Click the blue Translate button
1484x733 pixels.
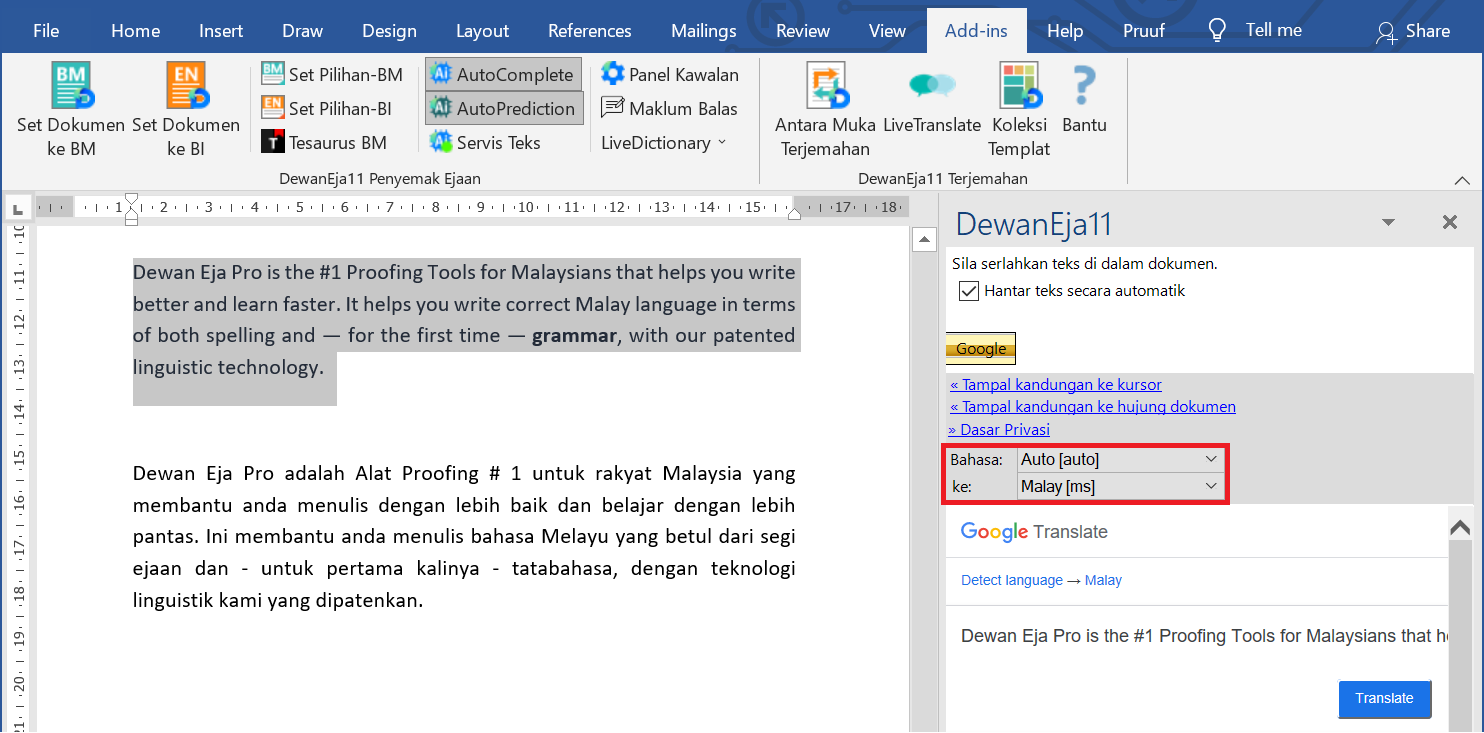click(1384, 698)
